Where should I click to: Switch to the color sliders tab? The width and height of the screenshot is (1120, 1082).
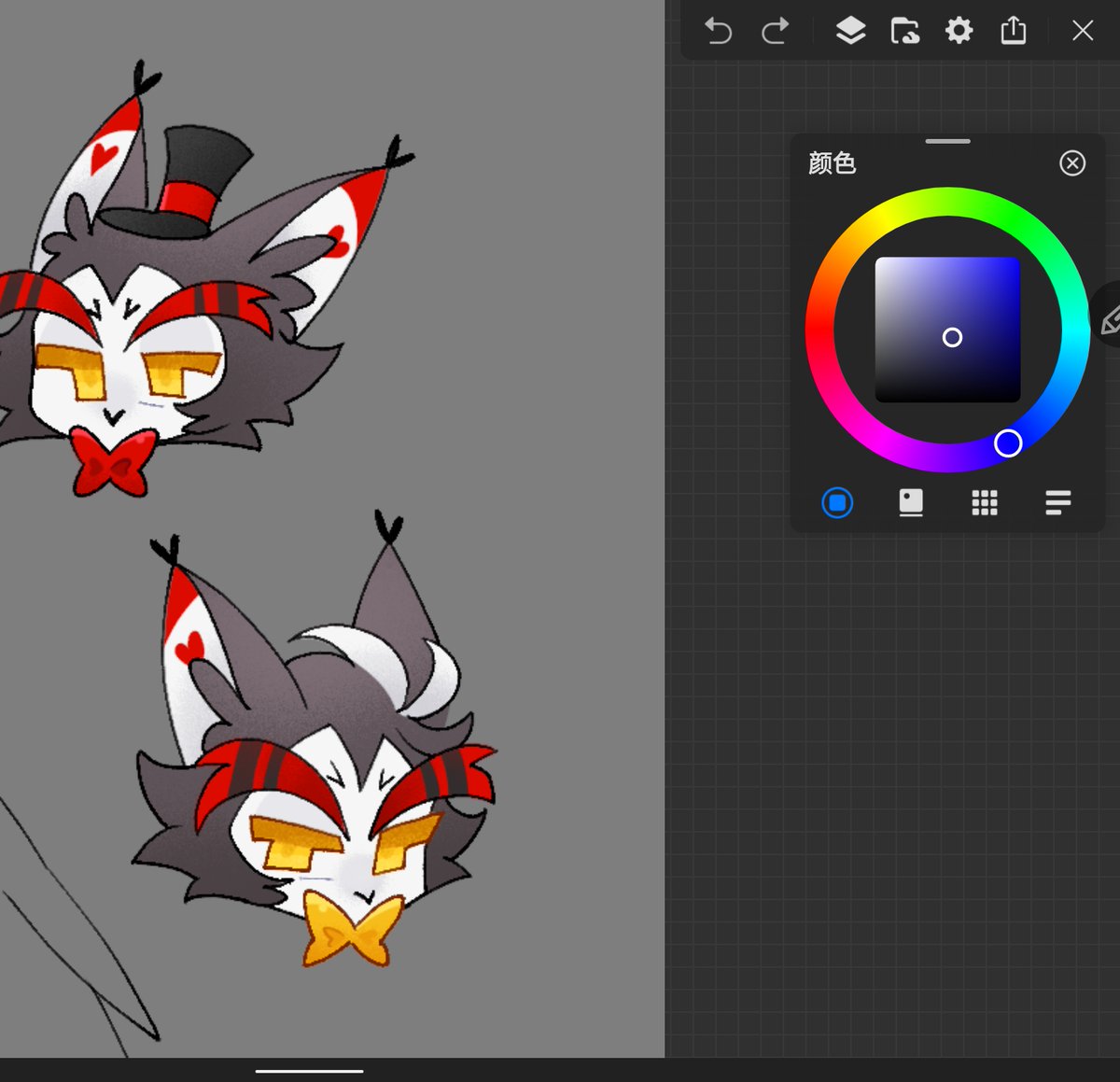tap(1057, 503)
